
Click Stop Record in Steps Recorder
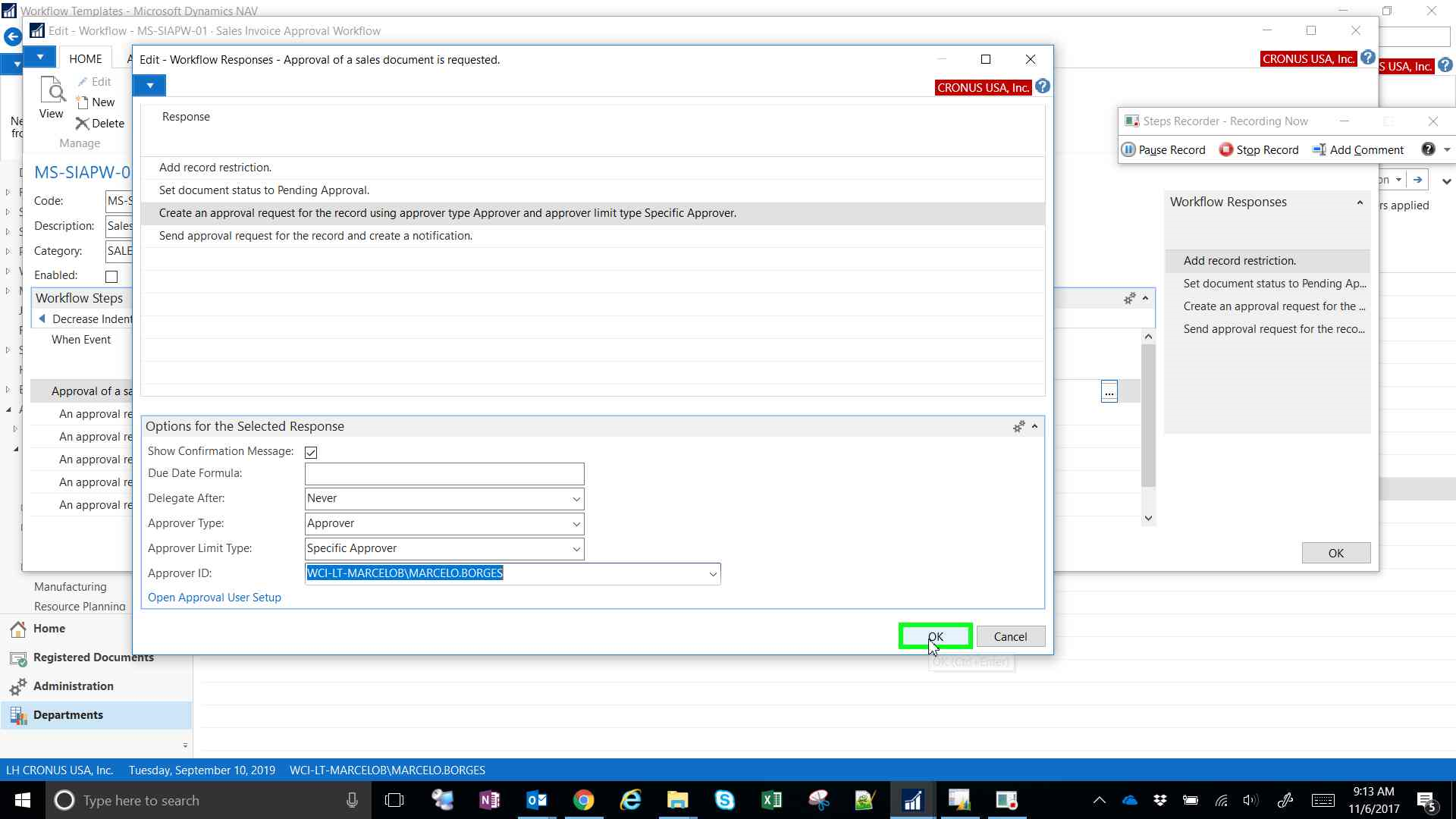(x=1259, y=149)
